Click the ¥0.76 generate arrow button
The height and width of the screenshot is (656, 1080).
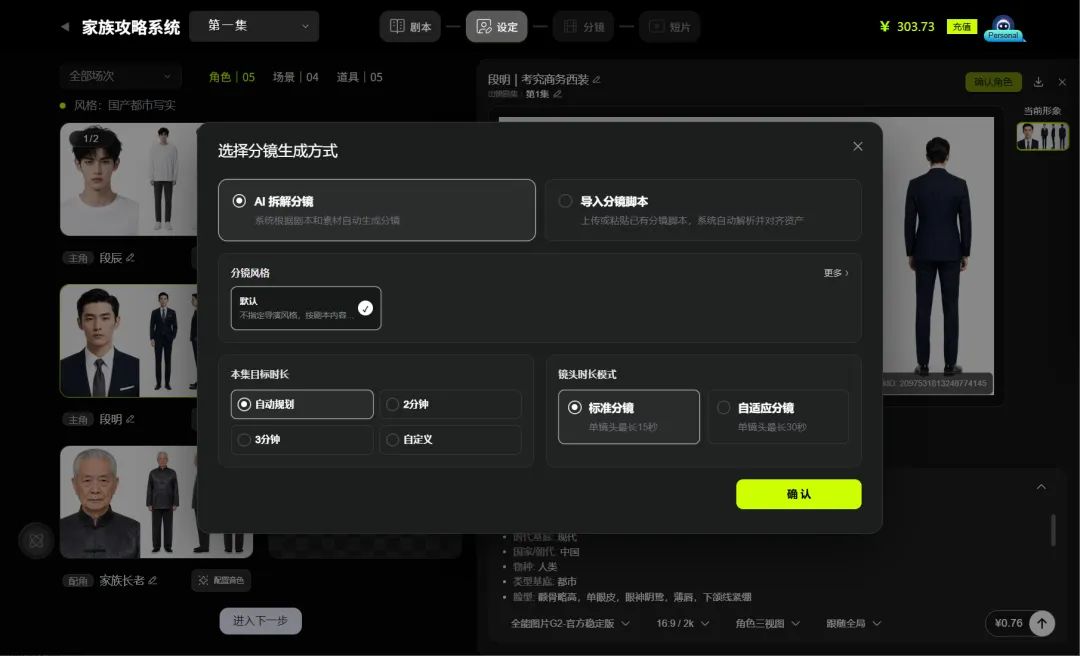(x=1042, y=624)
